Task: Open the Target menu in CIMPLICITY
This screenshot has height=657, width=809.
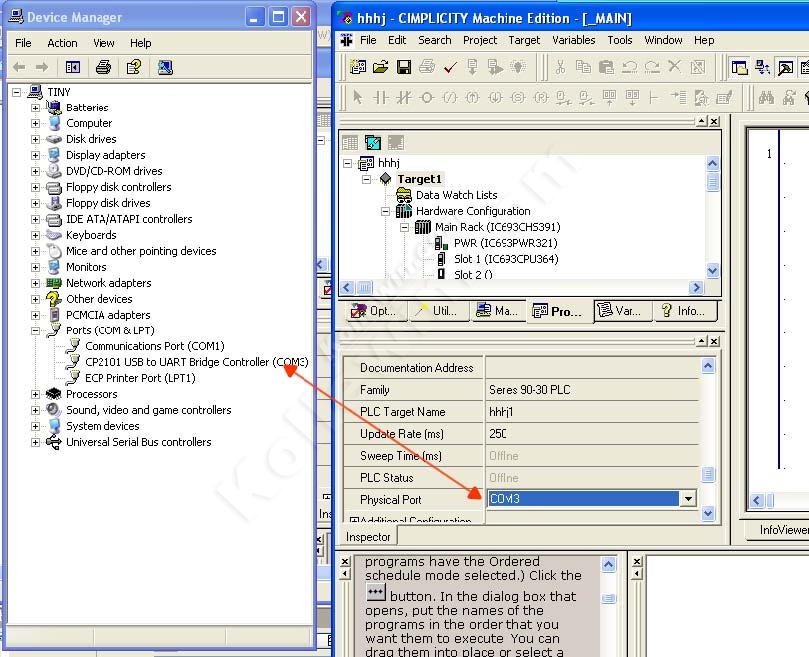Action: (524, 40)
